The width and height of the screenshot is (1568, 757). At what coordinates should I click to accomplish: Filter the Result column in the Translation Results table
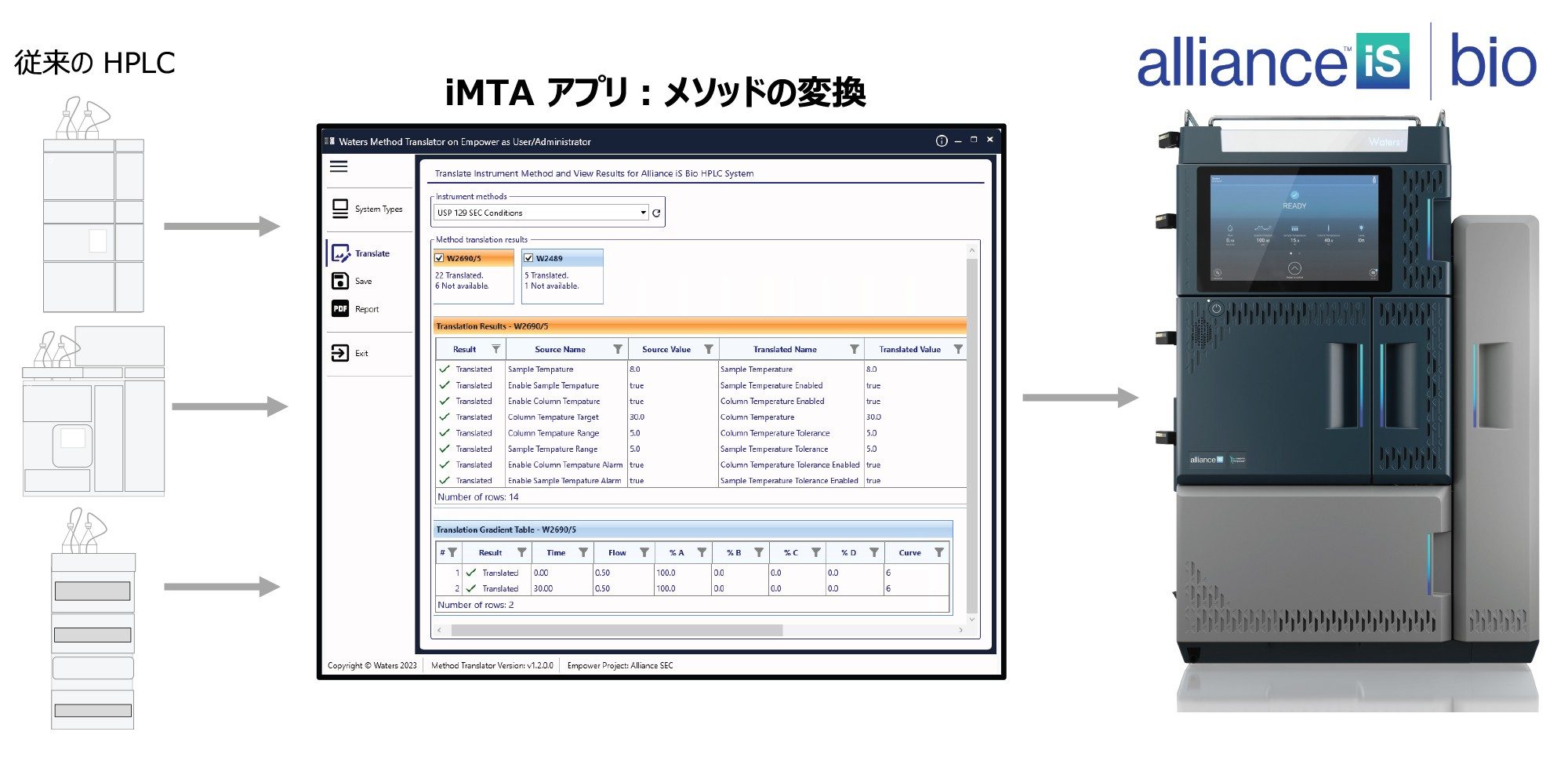pyautogui.click(x=495, y=349)
